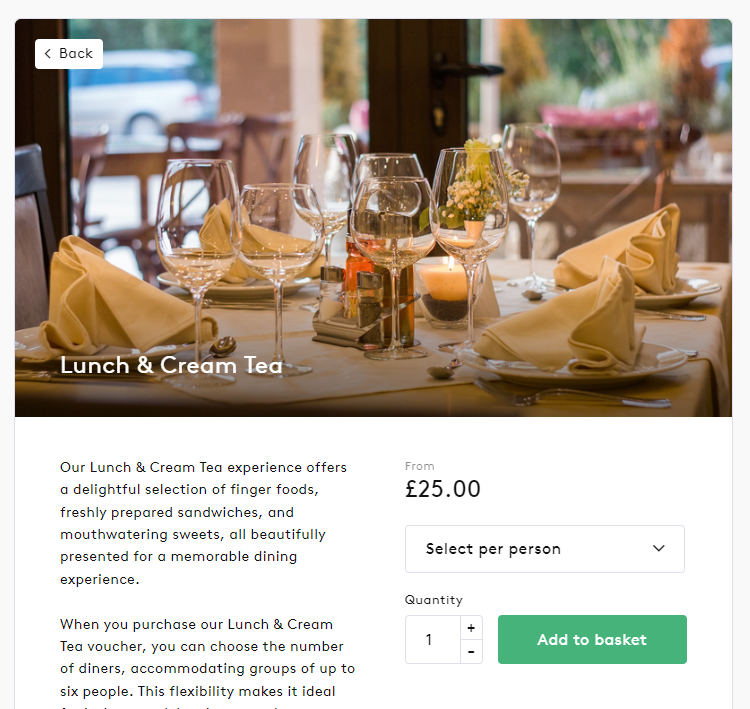Click the paragraph starting 'Our Lunch & Cream Tea'
750x709 pixels.
click(203, 523)
